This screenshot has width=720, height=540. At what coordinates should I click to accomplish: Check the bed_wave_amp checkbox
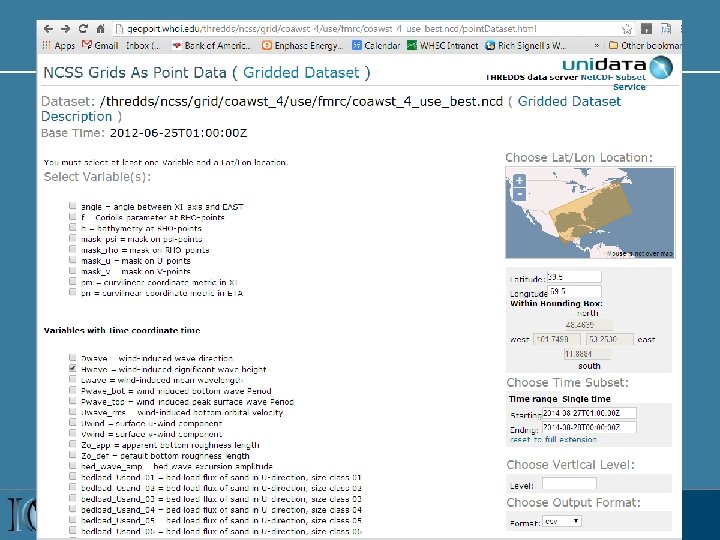(x=73, y=465)
